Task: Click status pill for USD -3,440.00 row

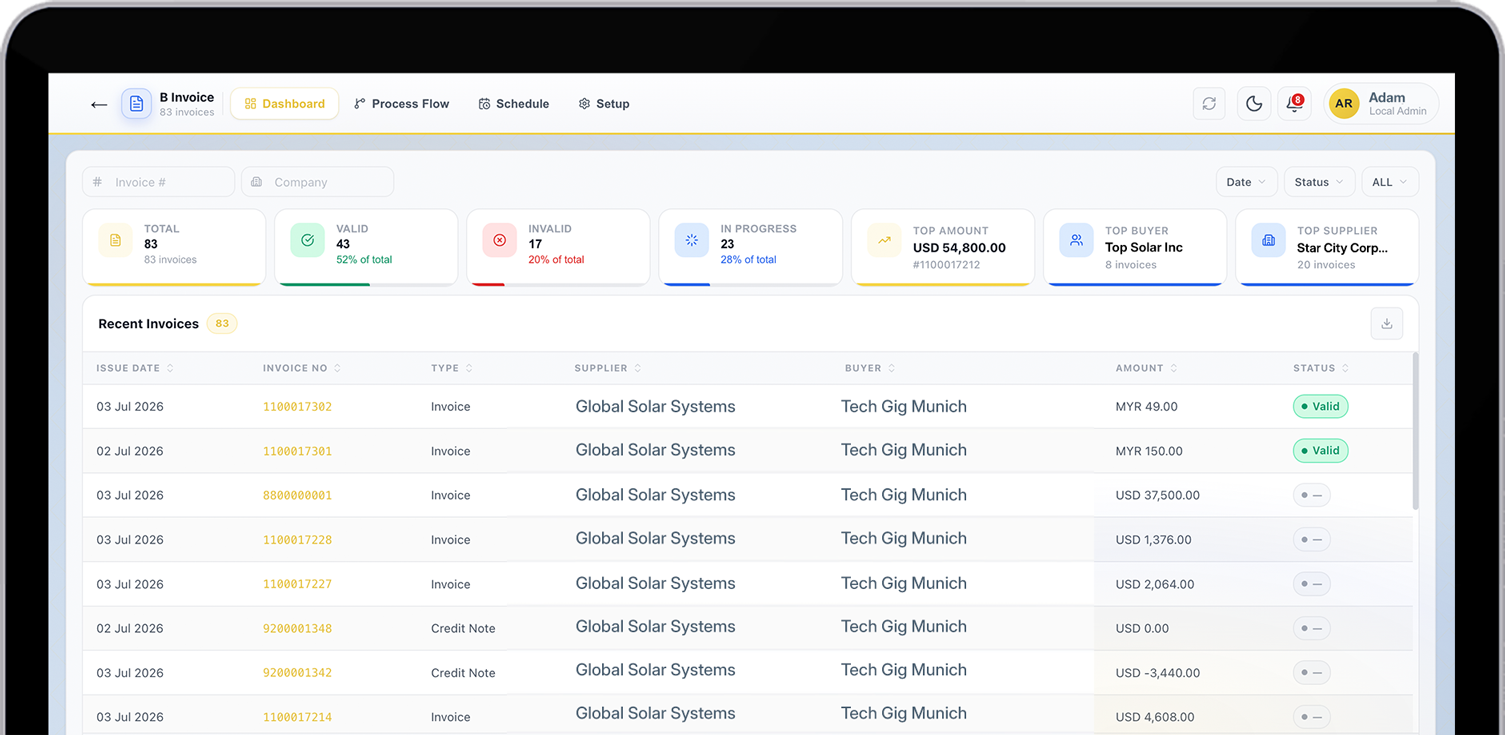Action: pos(1311,673)
